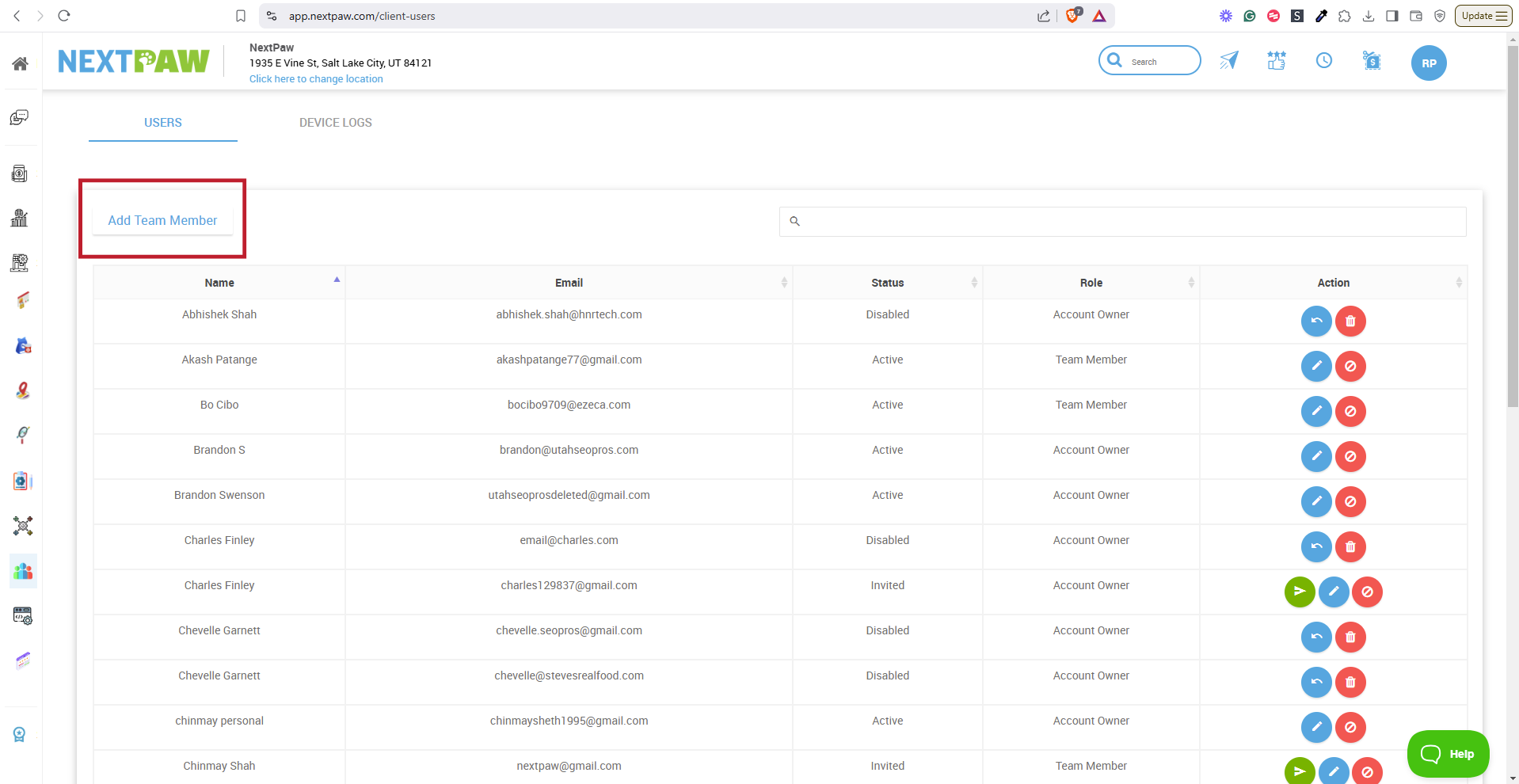The height and width of the screenshot is (784, 1519).
Task: Go back with browser back arrow
Action: 17,16
